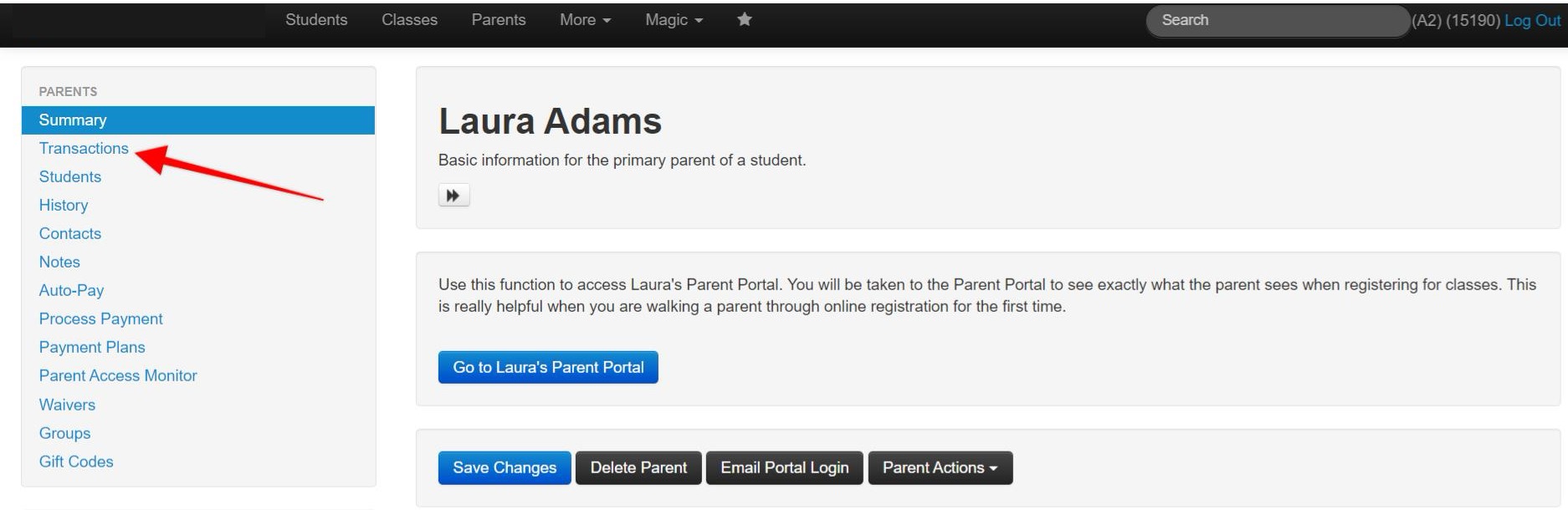The width and height of the screenshot is (1568, 510).
Task: Click the Log Out link
Action: 1532,20
